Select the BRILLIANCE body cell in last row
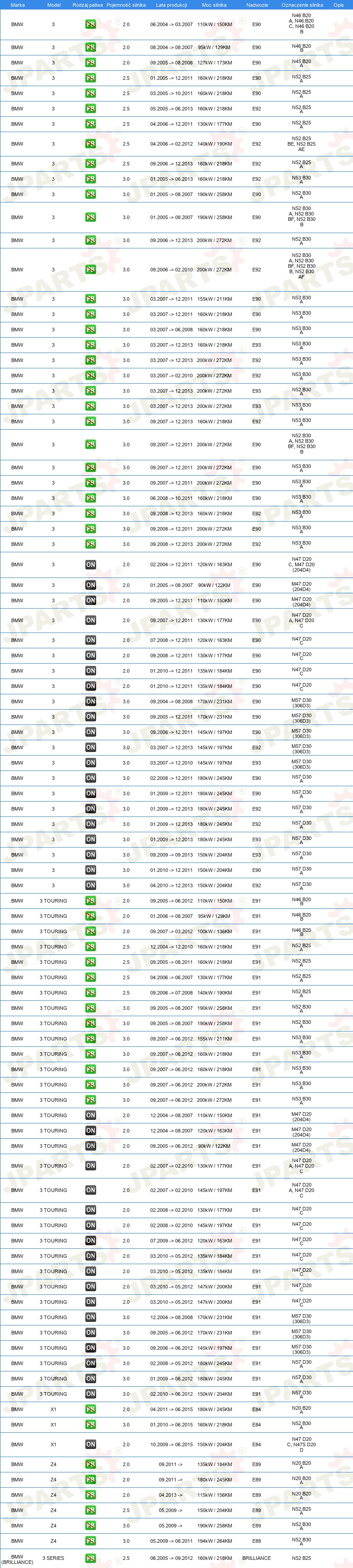 click(257, 1558)
